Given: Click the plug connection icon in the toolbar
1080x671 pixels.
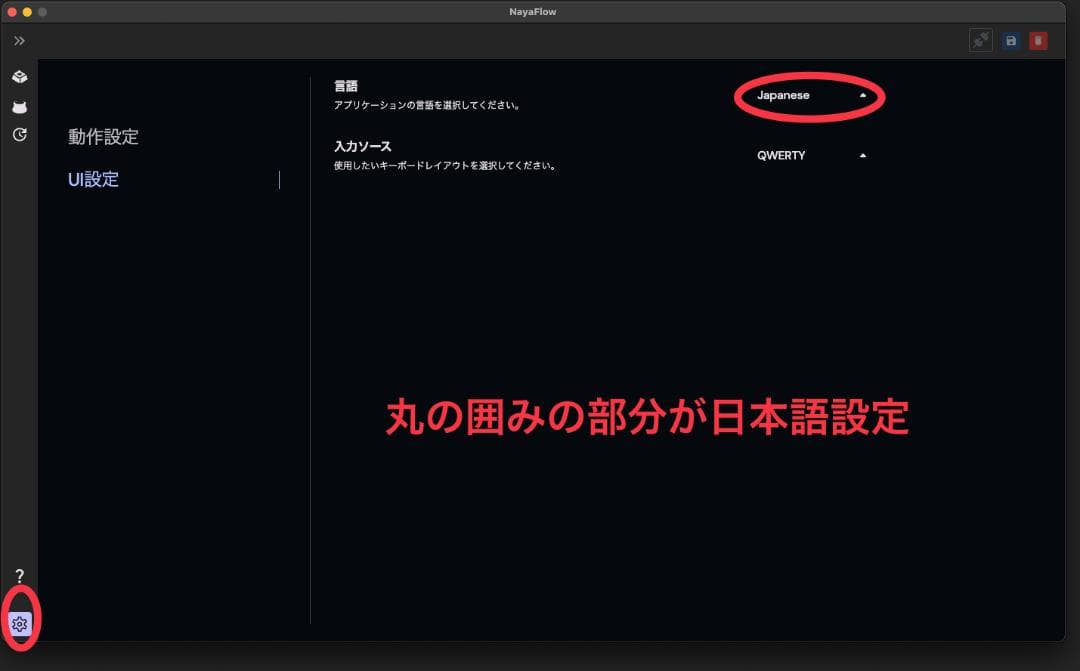Looking at the screenshot, I should 981,40.
